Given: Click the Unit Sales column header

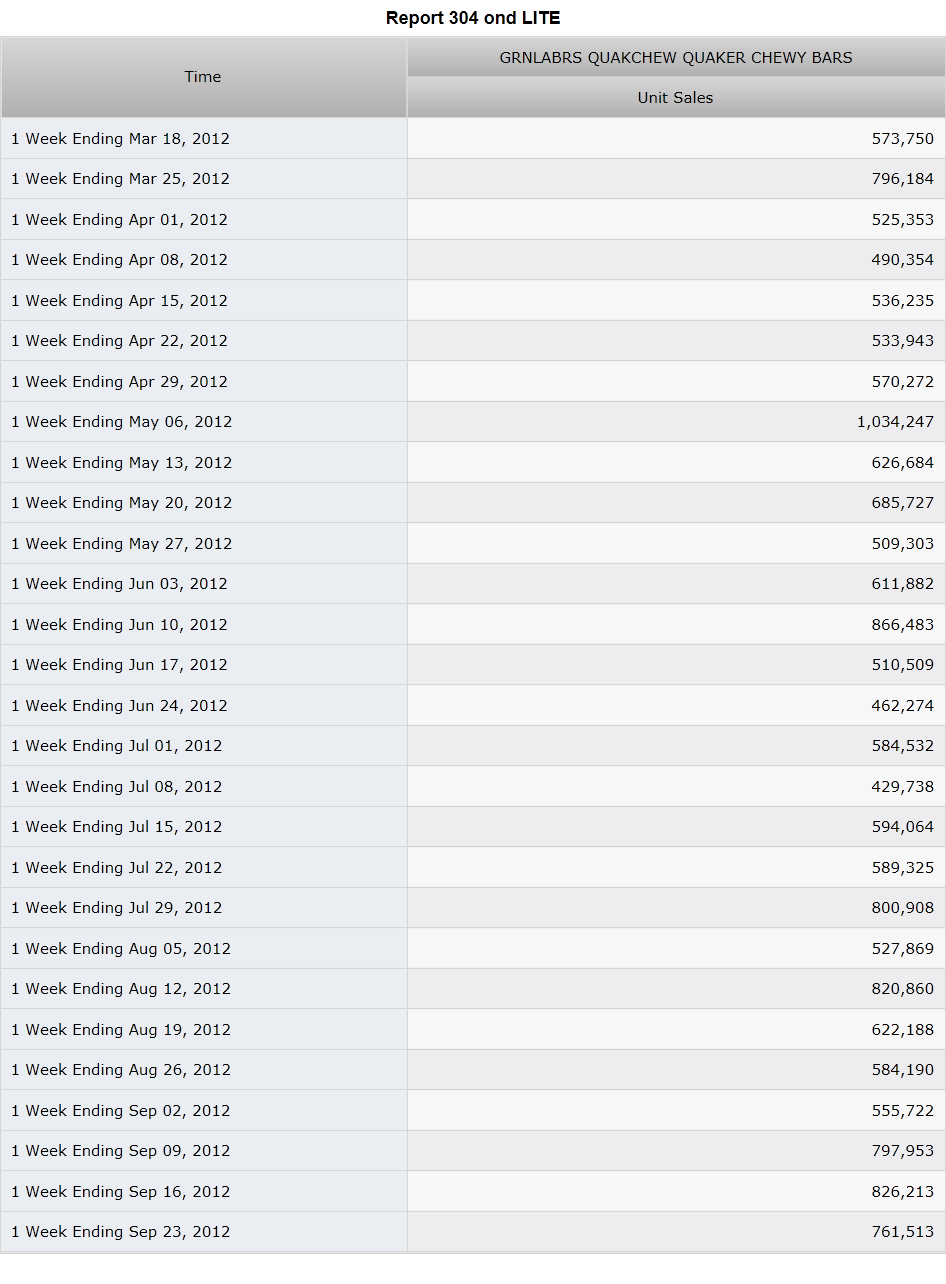Looking at the screenshot, I should 676,97.
